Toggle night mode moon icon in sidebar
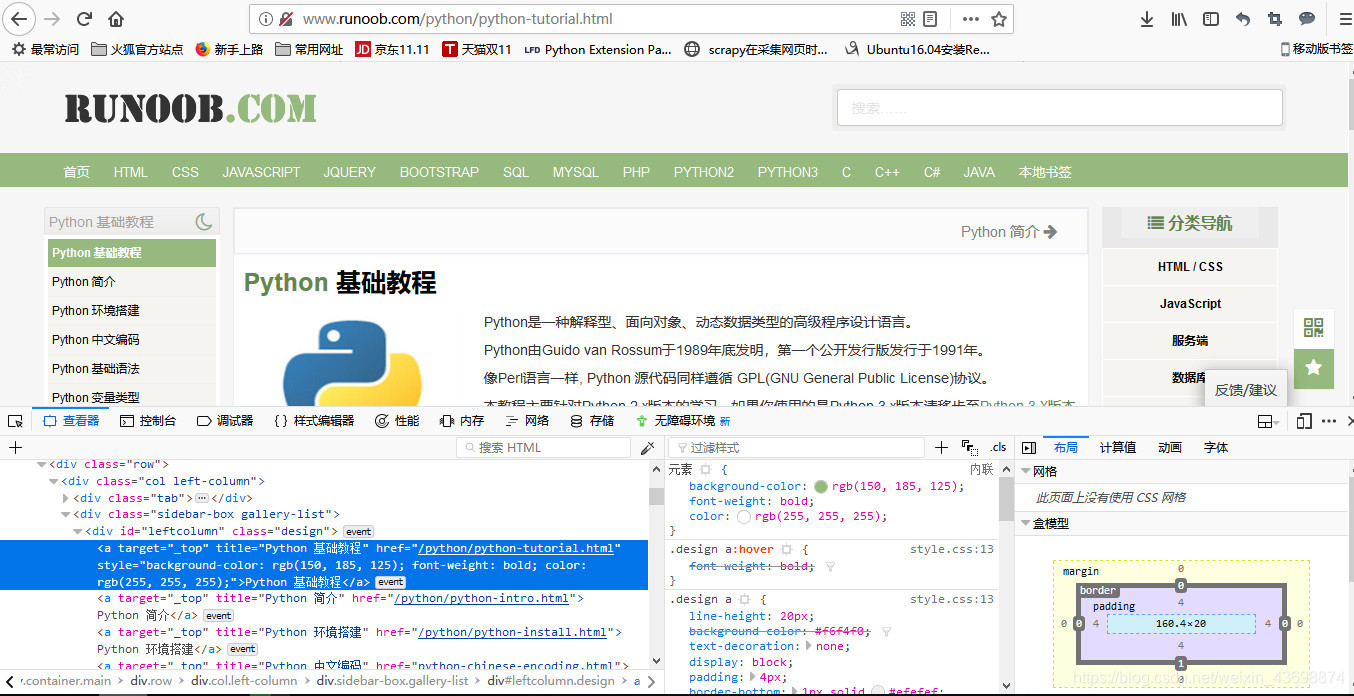Image resolution: width=1354 pixels, height=696 pixels. [x=204, y=222]
